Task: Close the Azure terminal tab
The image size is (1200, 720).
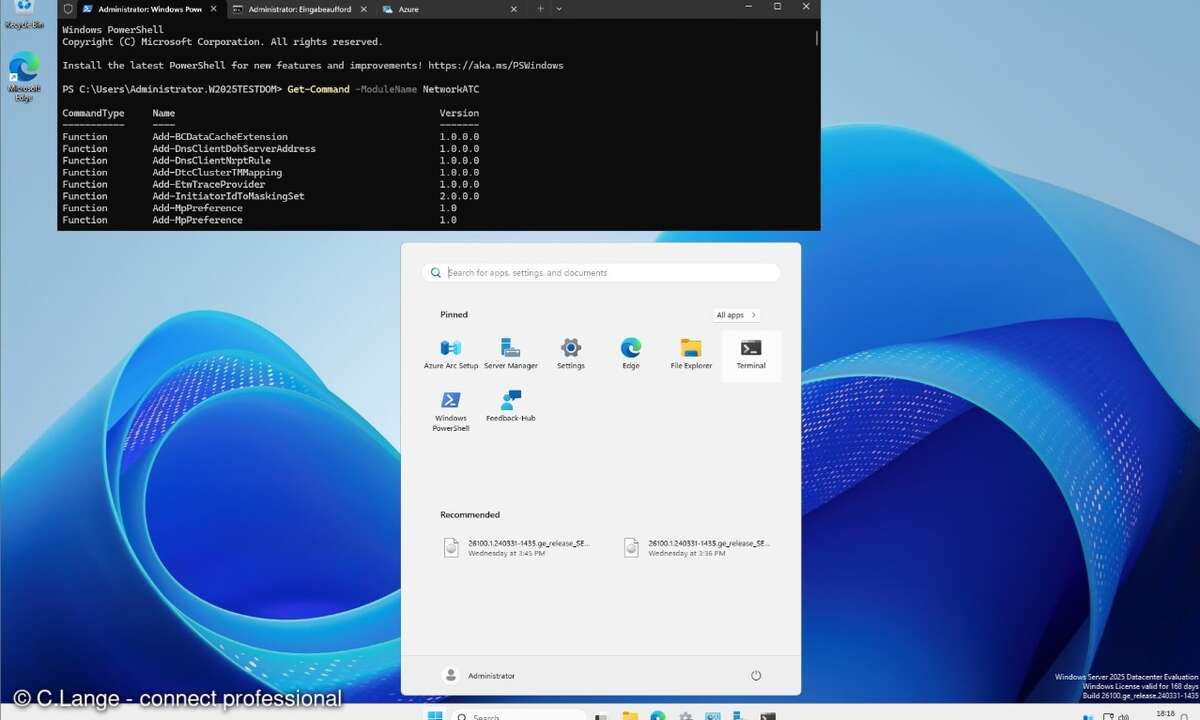Action: tap(513, 9)
